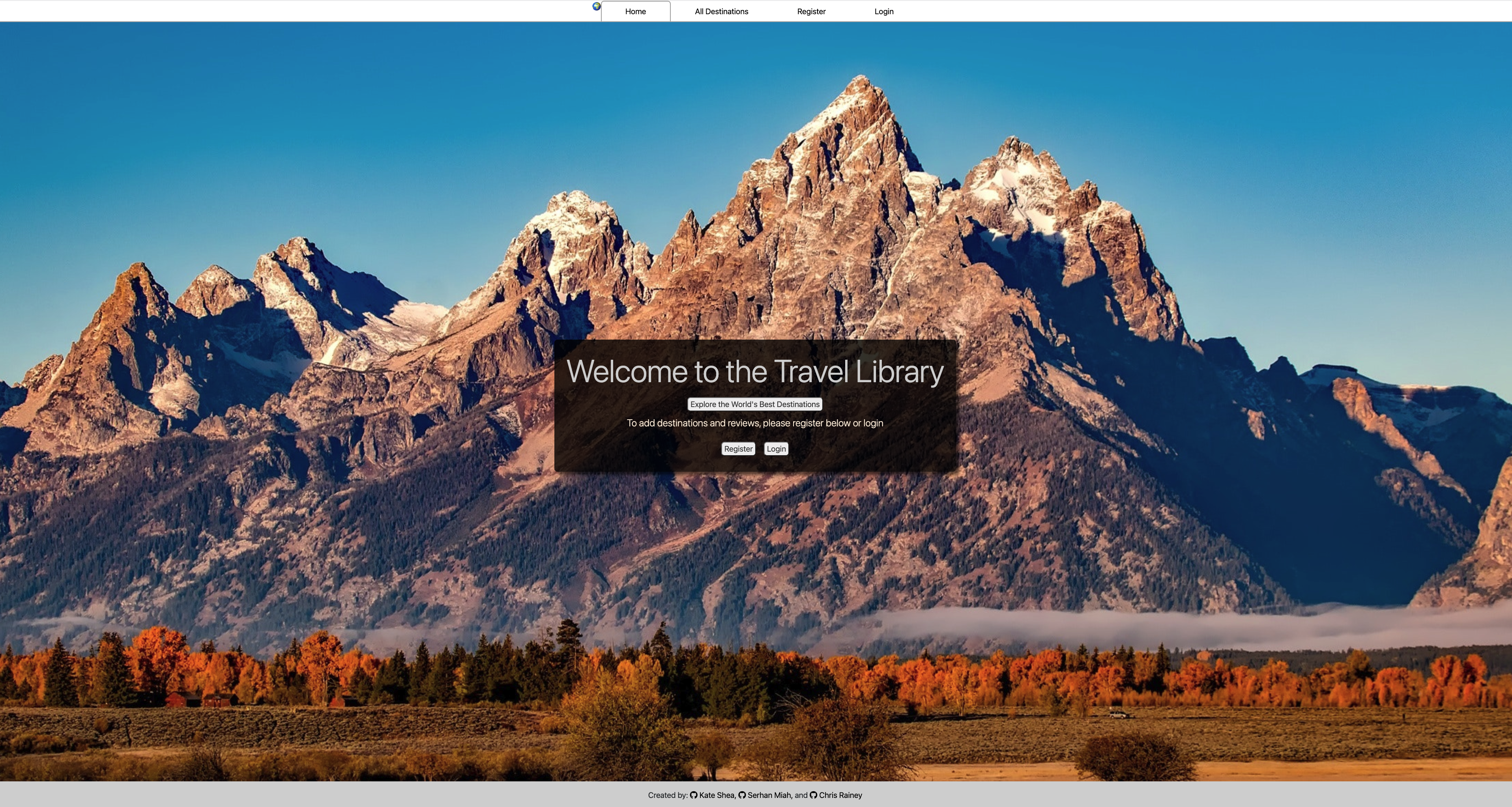
Task: Go to All Destinations in navbar
Action: (x=721, y=11)
